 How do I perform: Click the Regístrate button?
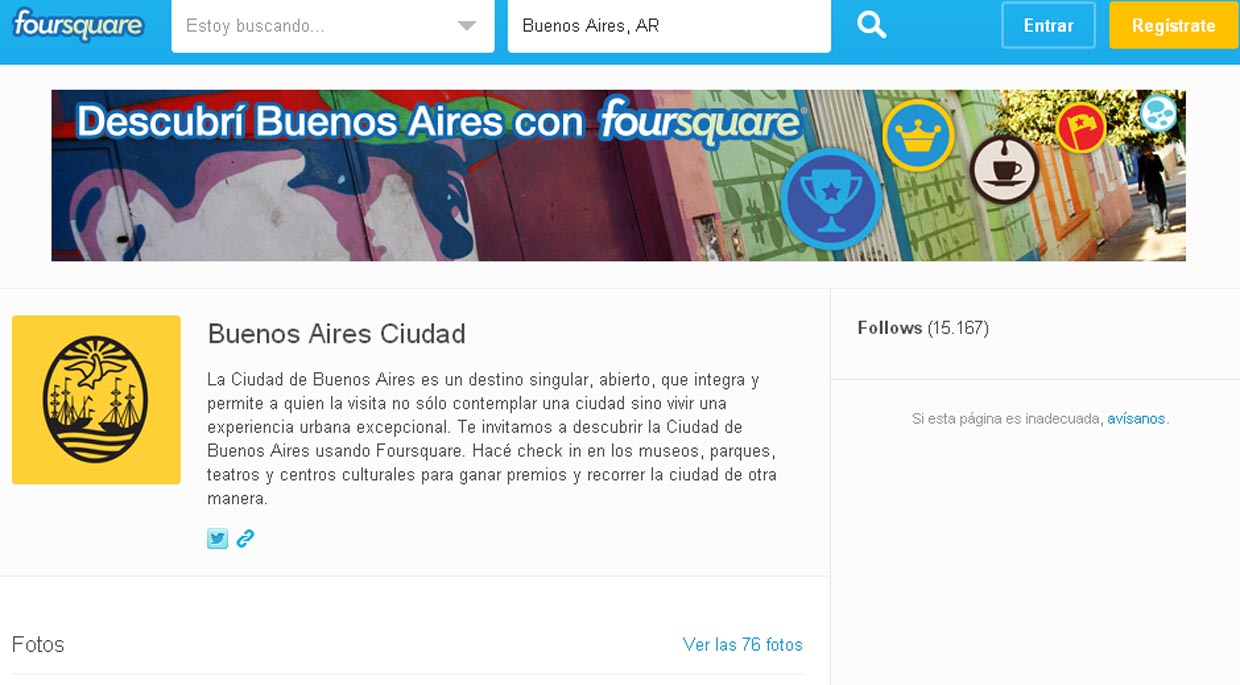[x=1174, y=26]
